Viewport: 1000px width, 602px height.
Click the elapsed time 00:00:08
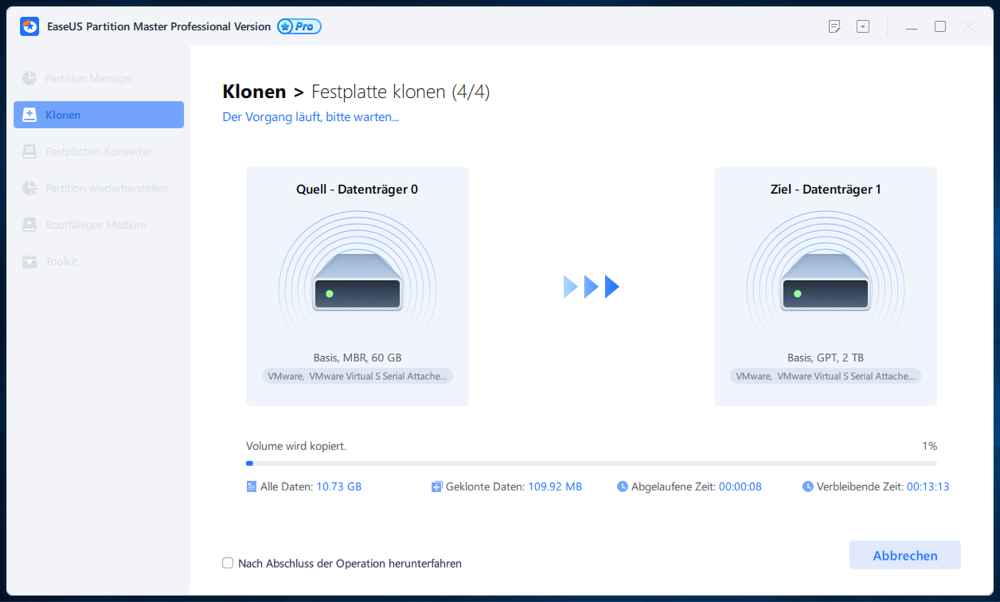click(740, 487)
